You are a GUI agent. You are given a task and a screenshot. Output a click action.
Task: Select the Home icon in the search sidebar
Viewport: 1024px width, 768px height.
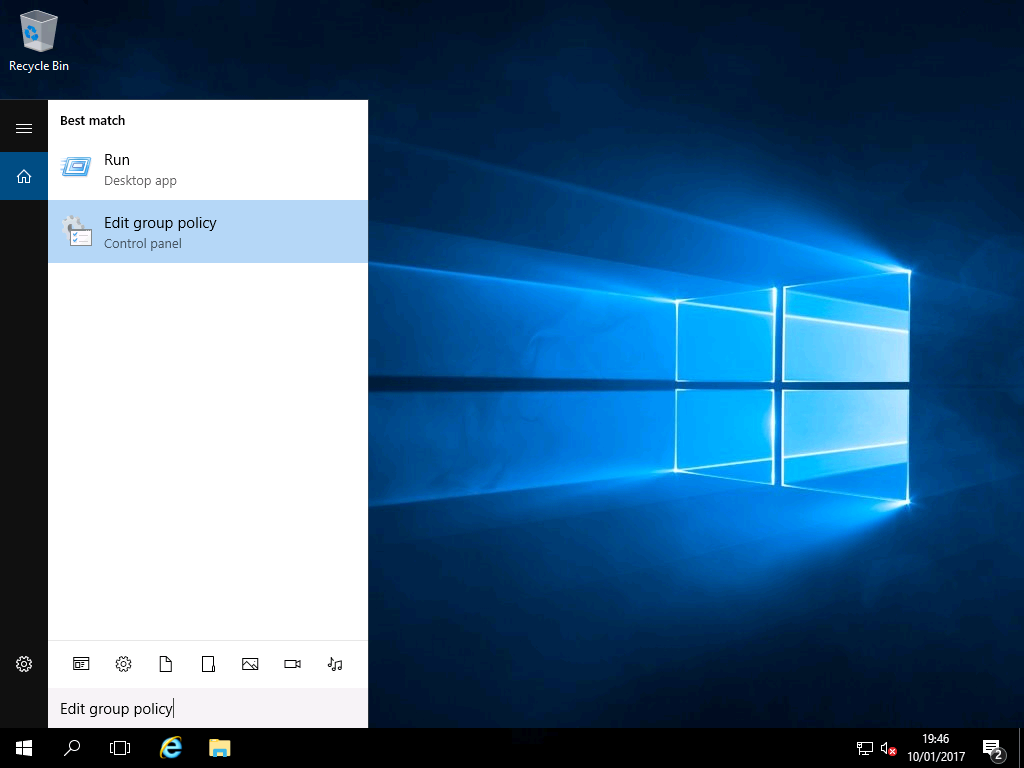[24, 176]
